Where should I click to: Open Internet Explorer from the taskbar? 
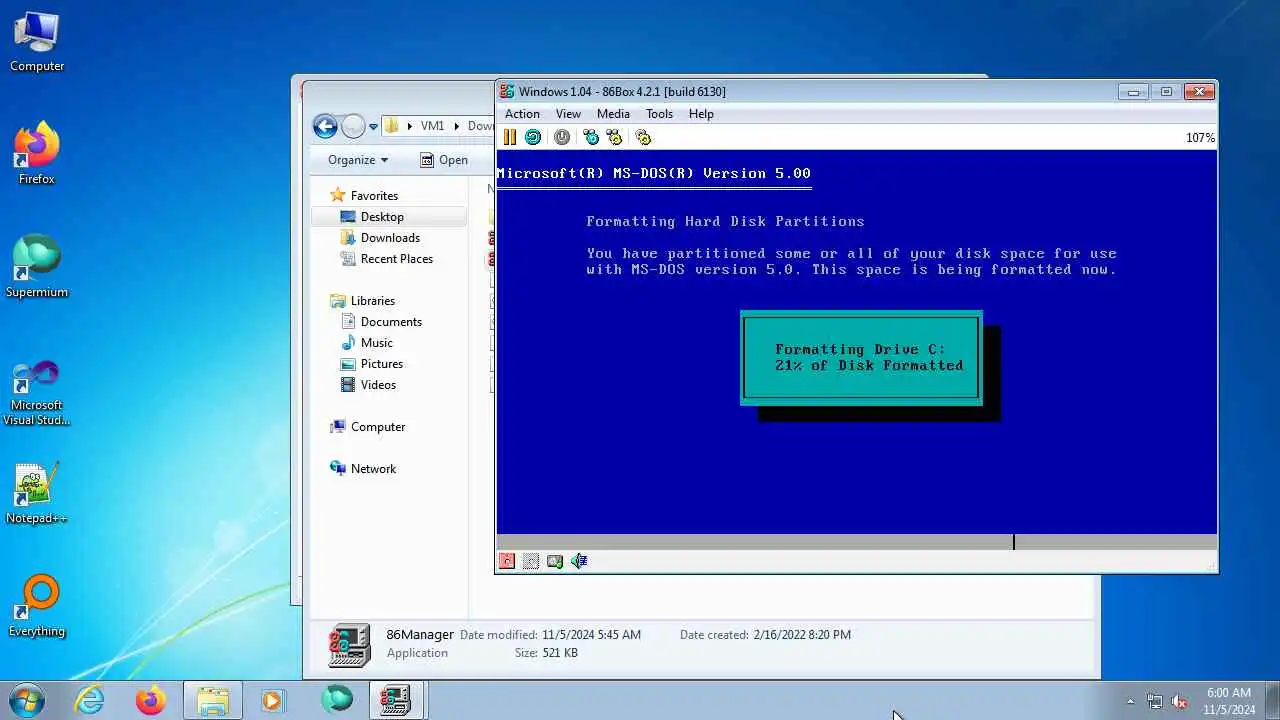90,700
